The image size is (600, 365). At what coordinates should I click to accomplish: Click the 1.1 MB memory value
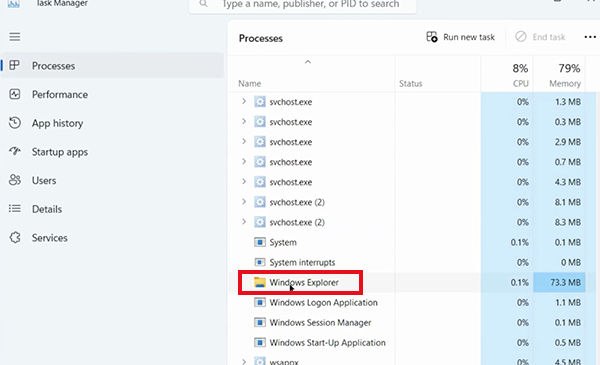coord(568,303)
